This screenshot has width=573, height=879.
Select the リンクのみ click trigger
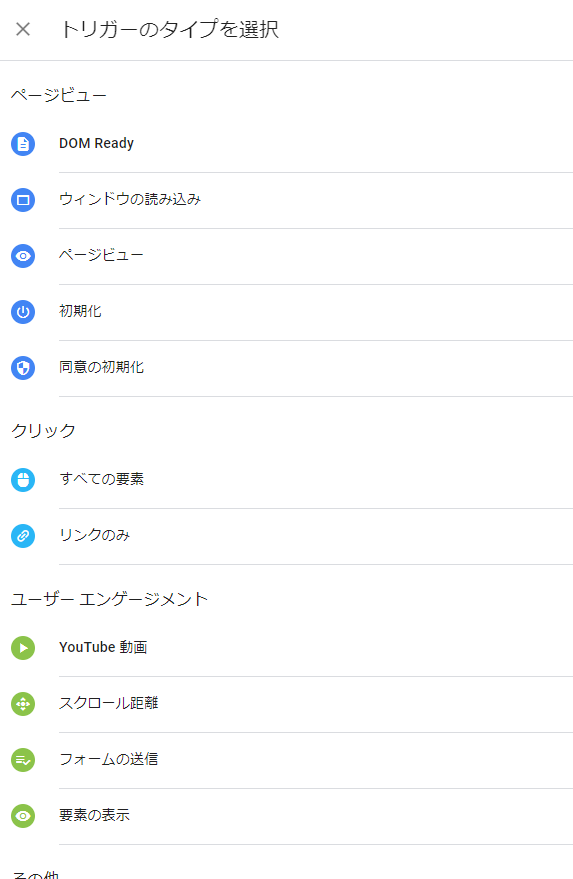click(286, 536)
